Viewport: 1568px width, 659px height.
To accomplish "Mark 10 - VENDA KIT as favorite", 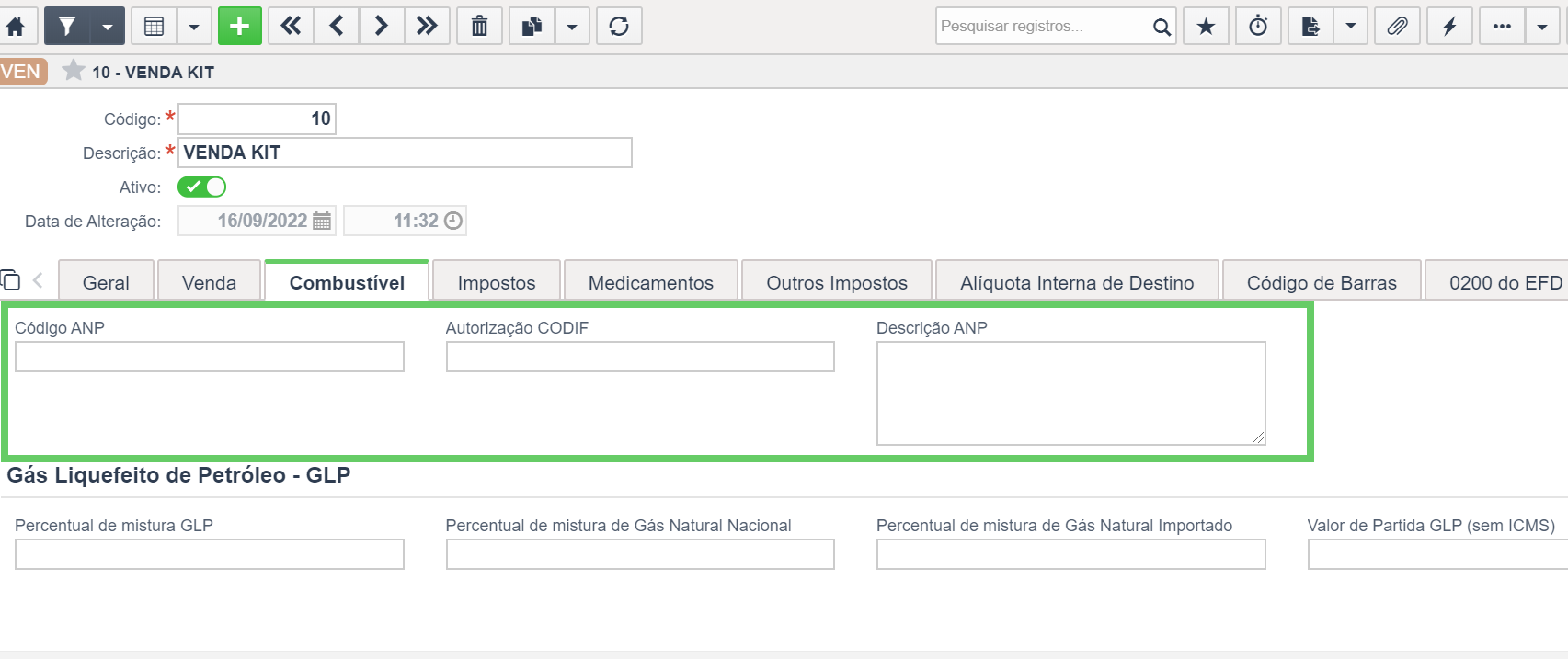I will 74,71.
